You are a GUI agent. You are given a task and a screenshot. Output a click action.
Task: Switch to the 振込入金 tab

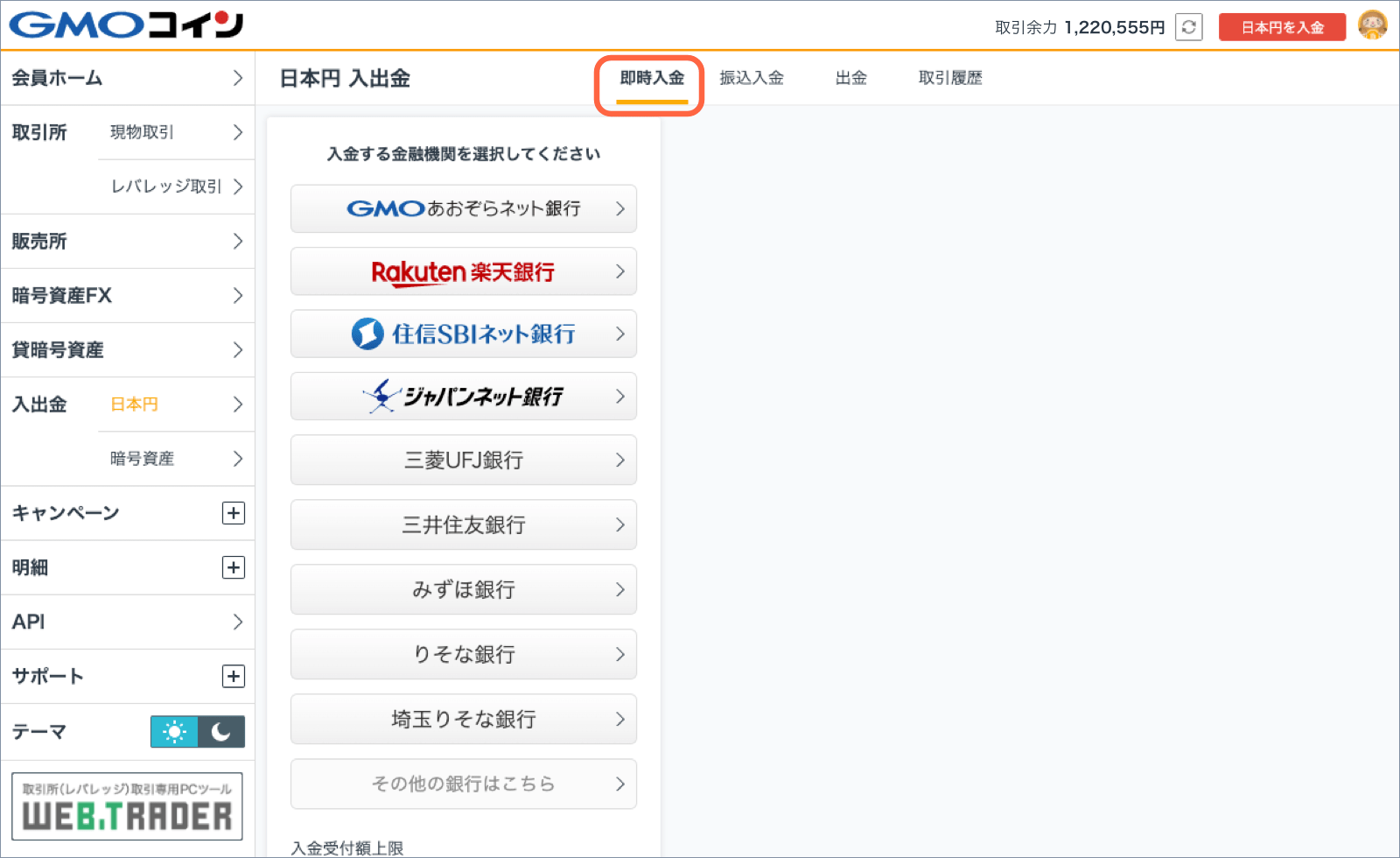[752, 78]
